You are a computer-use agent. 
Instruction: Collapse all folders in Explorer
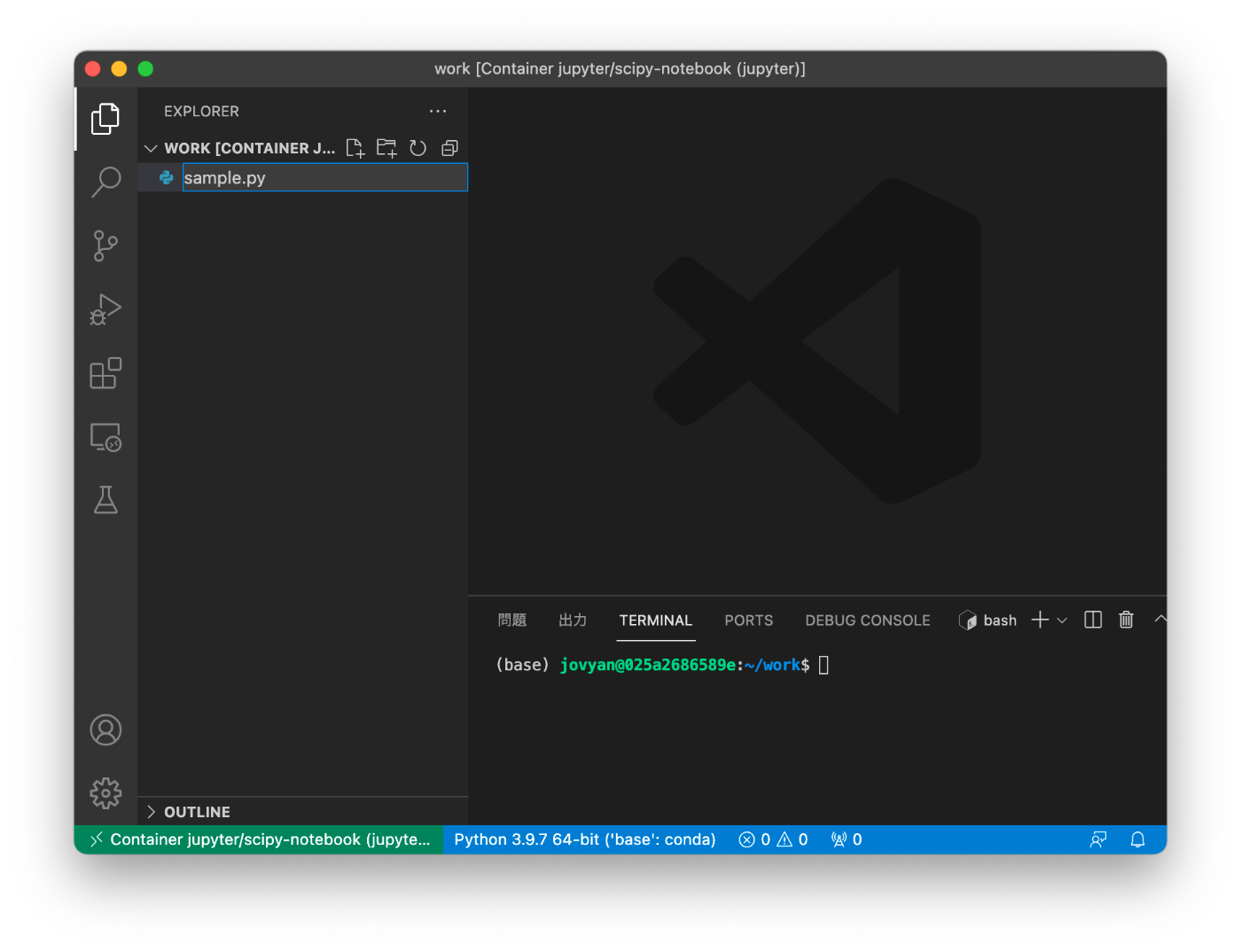click(450, 148)
